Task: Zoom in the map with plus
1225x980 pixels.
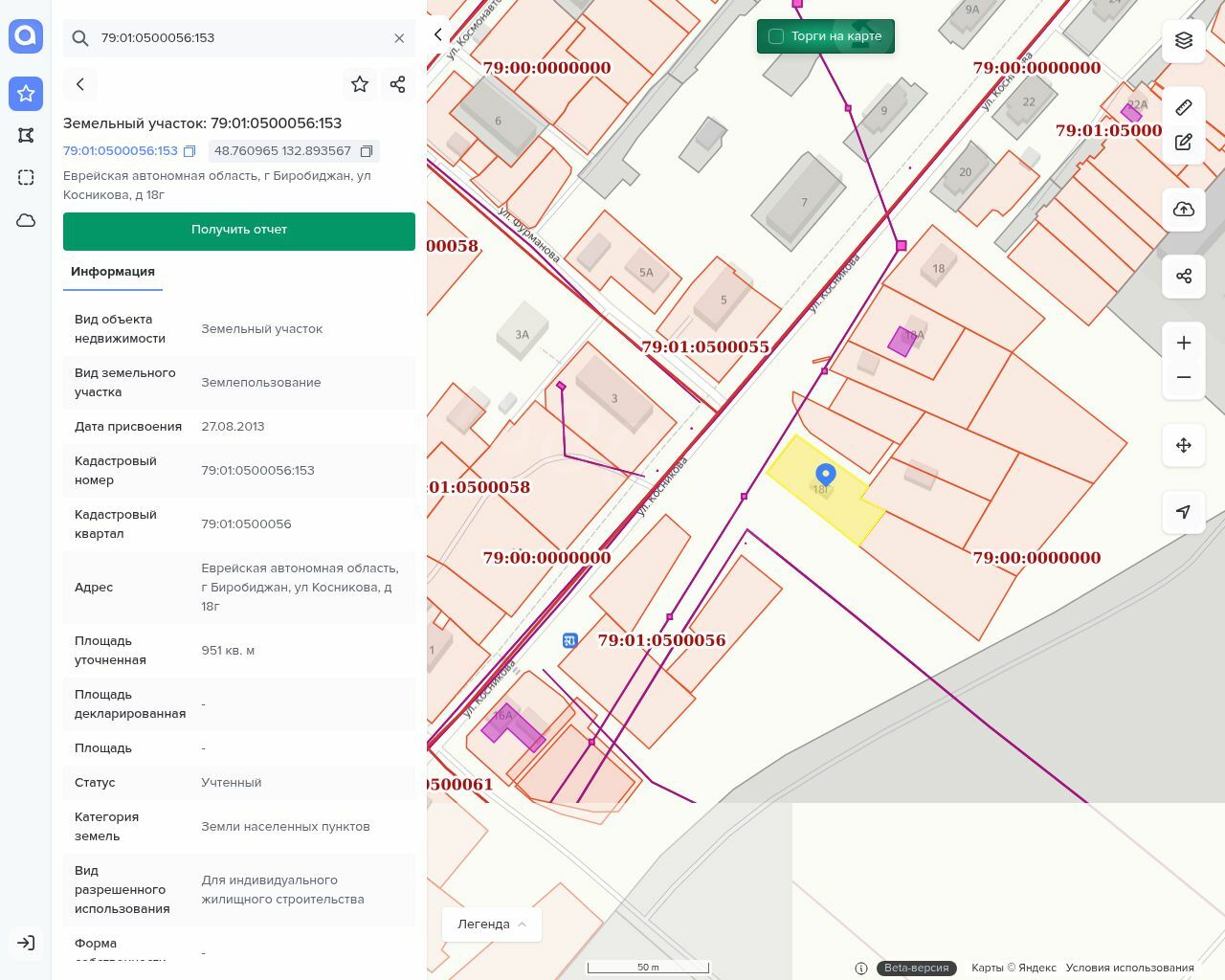Action: point(1184,343)
